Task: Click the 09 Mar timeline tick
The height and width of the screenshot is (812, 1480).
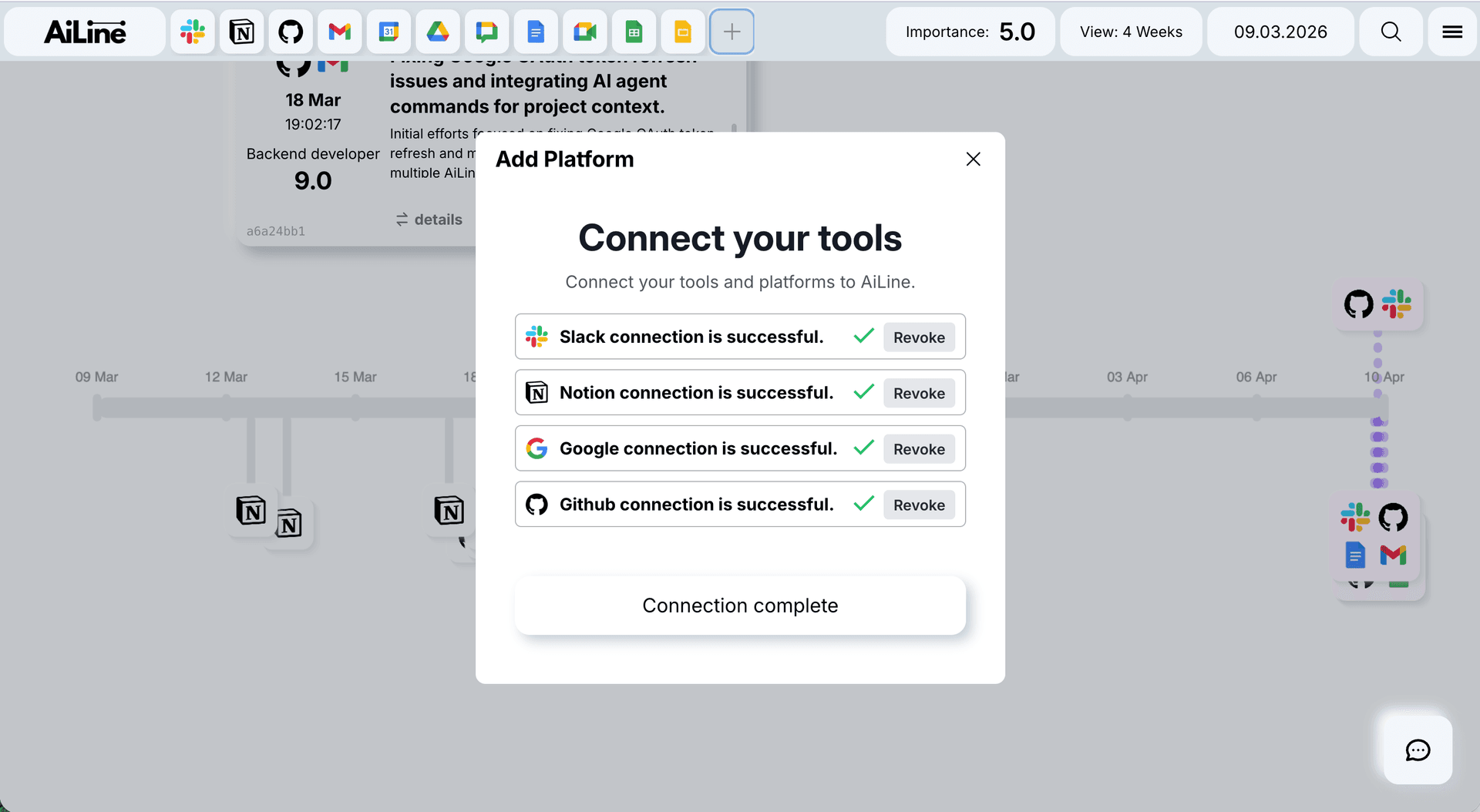Action: click(97, 407)
